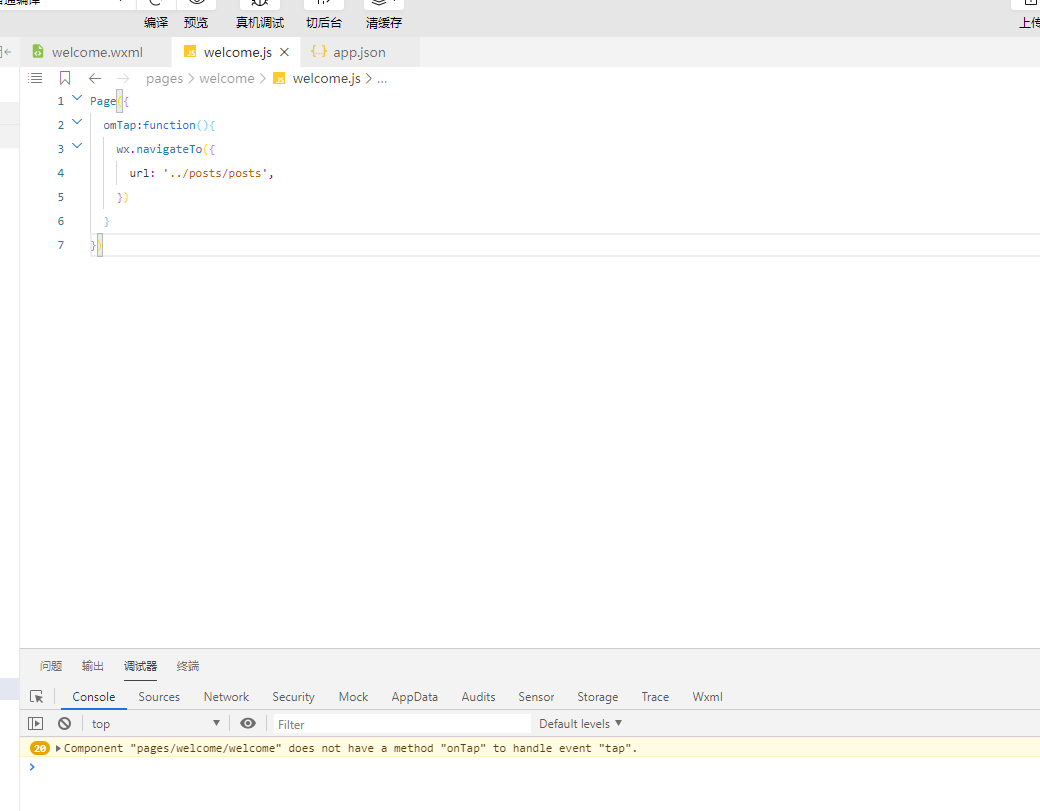Click the welcome folder breadcrumb
Image resolution: width=1040 pixels, height=811 pixels.
tap(227, 78)
